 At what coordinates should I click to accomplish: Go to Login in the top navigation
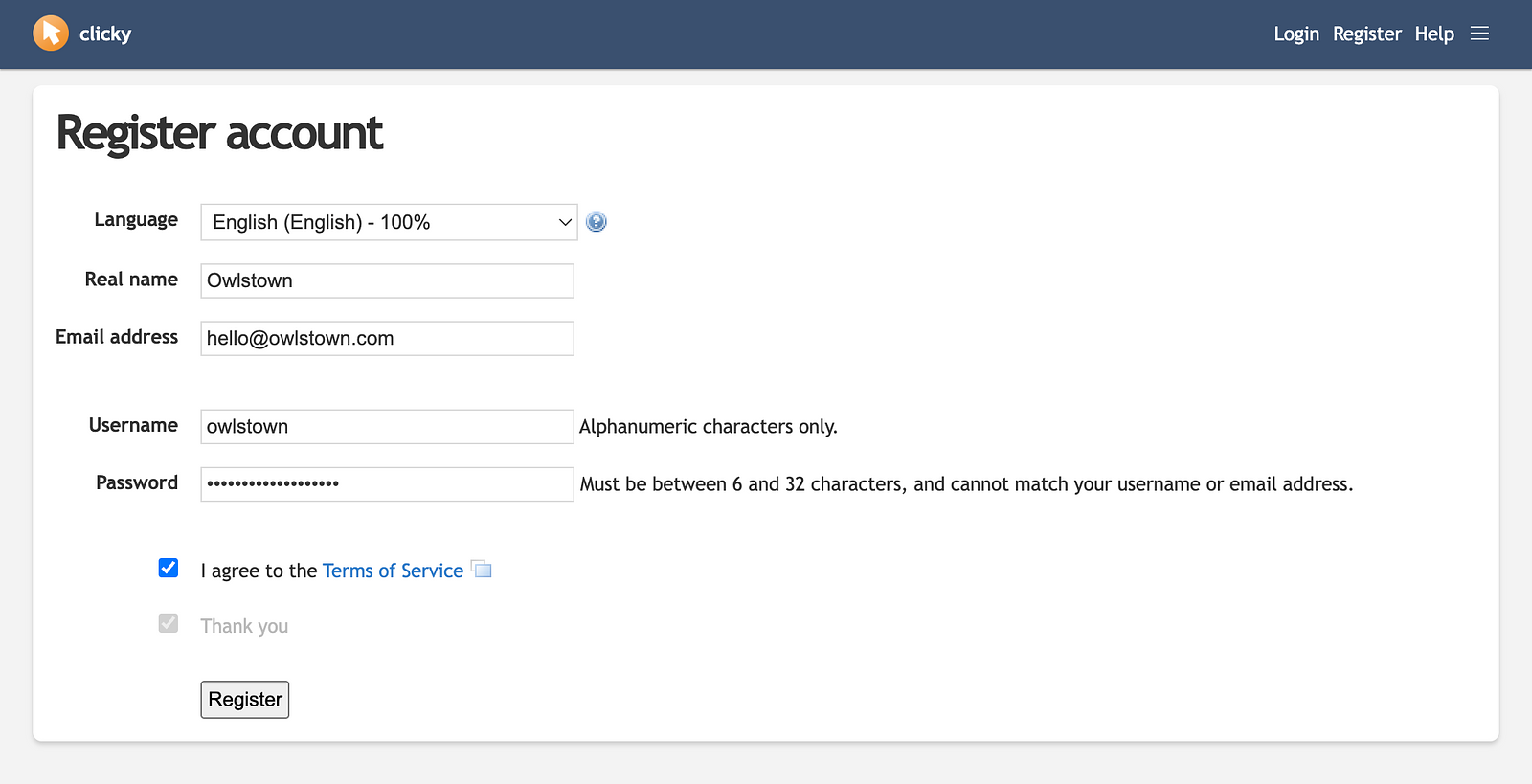point(1295,34)
